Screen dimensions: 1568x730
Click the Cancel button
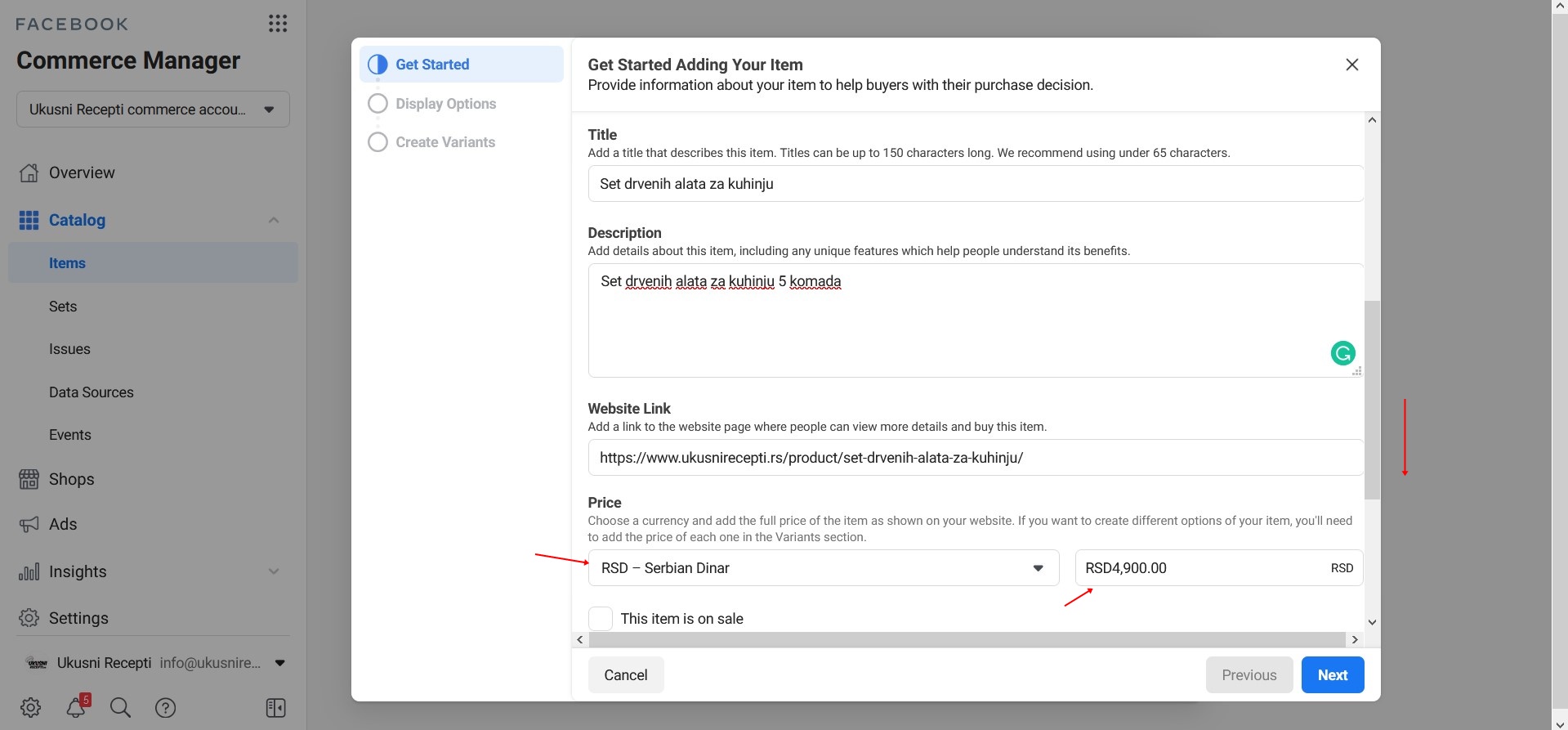625,675
